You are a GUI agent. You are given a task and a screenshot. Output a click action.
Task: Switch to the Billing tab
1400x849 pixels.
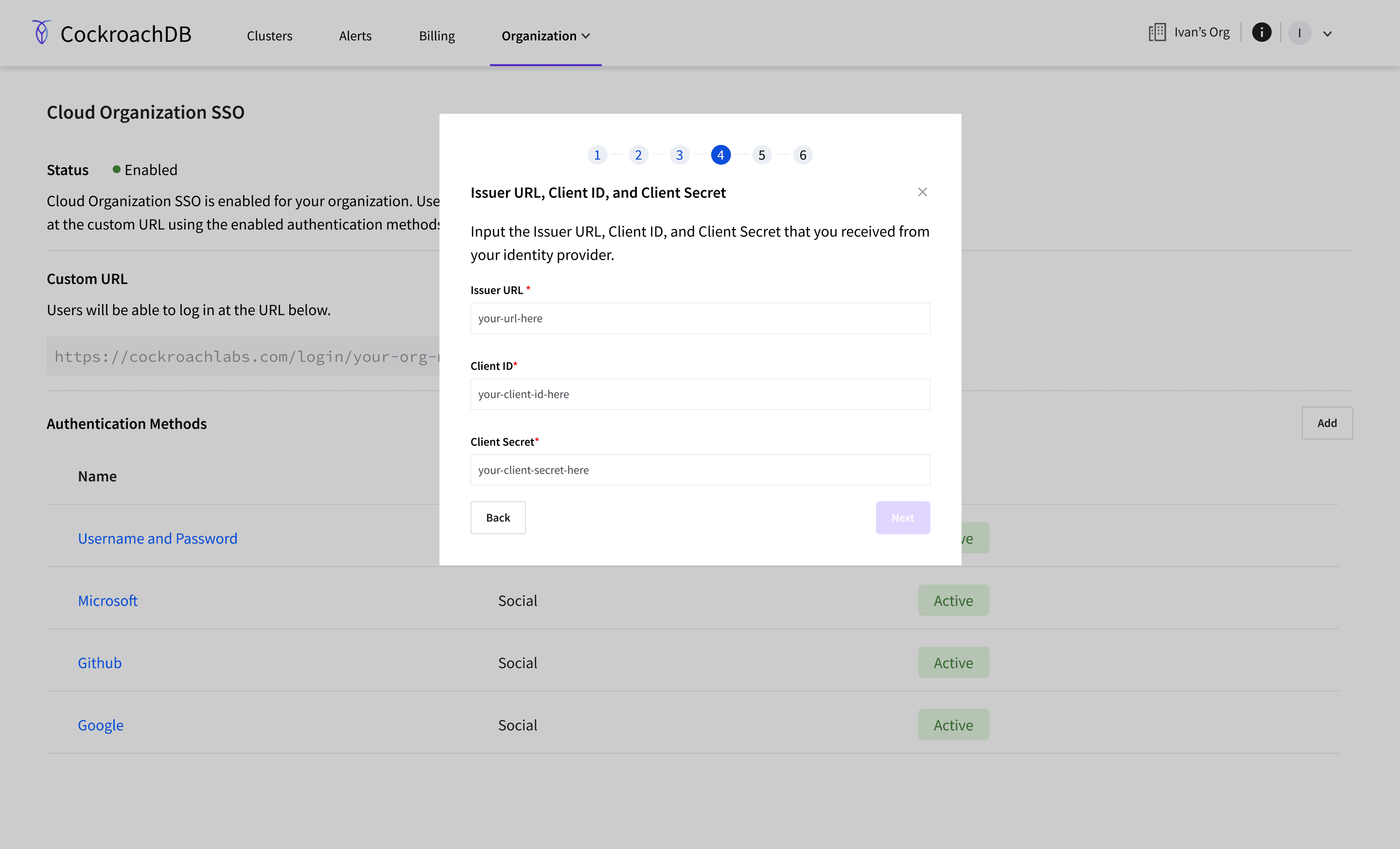[437, 35]
